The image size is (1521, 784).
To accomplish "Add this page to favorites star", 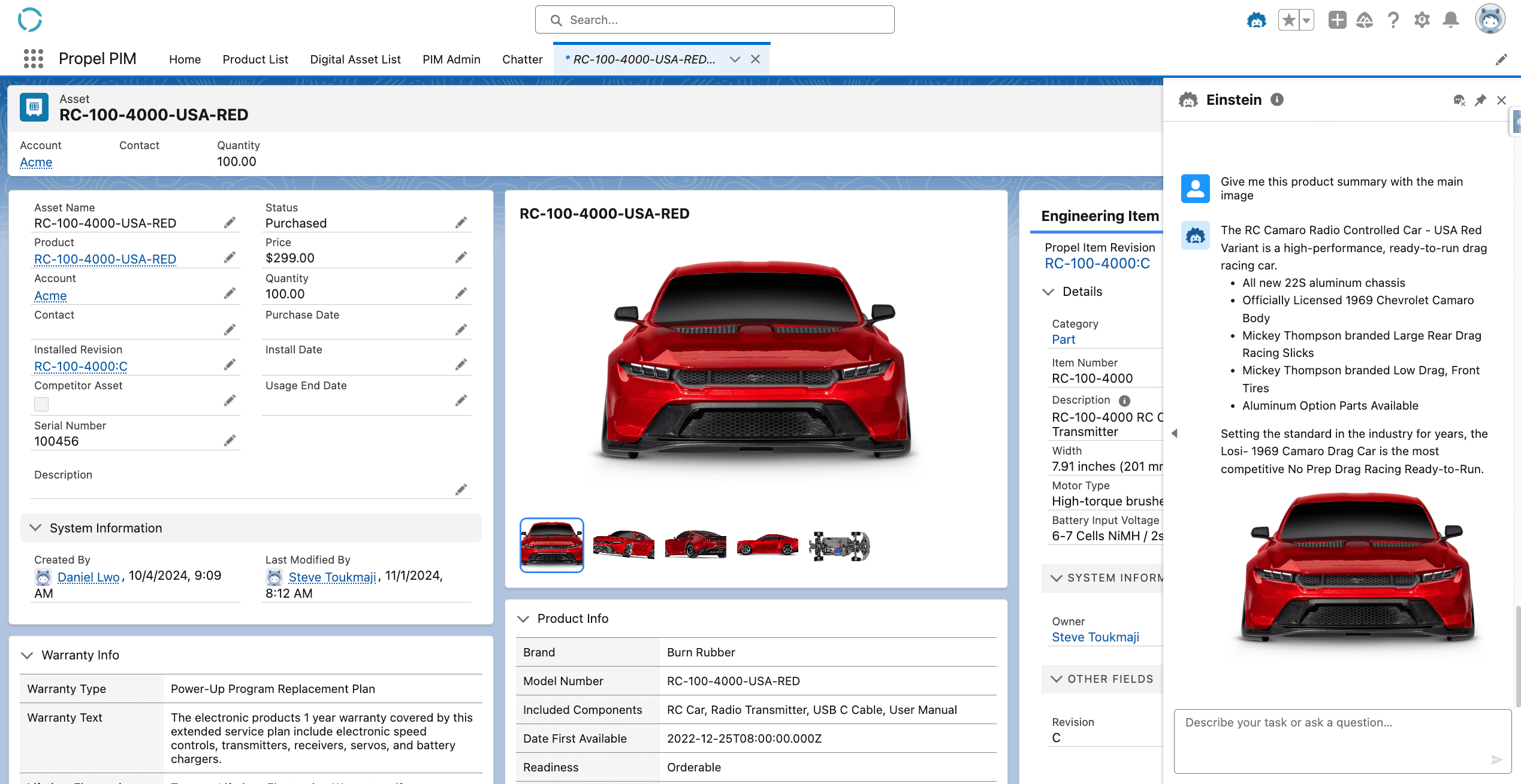I will (1288, 20).
